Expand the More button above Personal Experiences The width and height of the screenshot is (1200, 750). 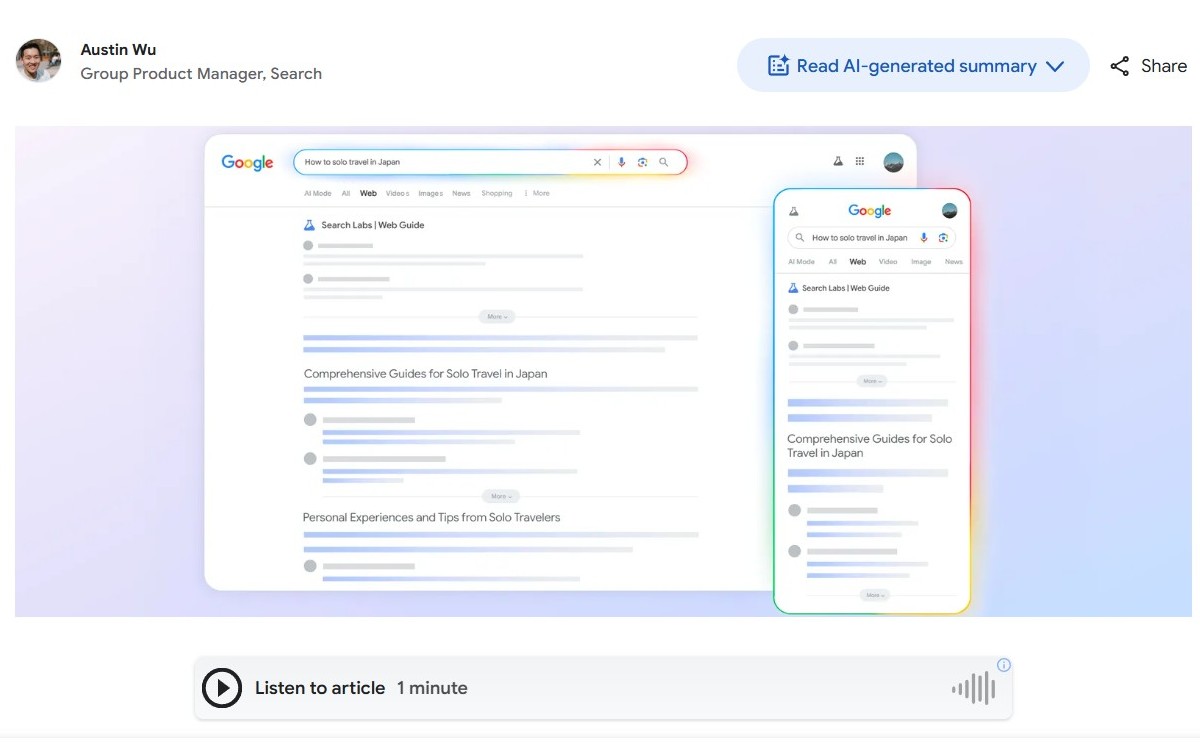tap(500, 496)
